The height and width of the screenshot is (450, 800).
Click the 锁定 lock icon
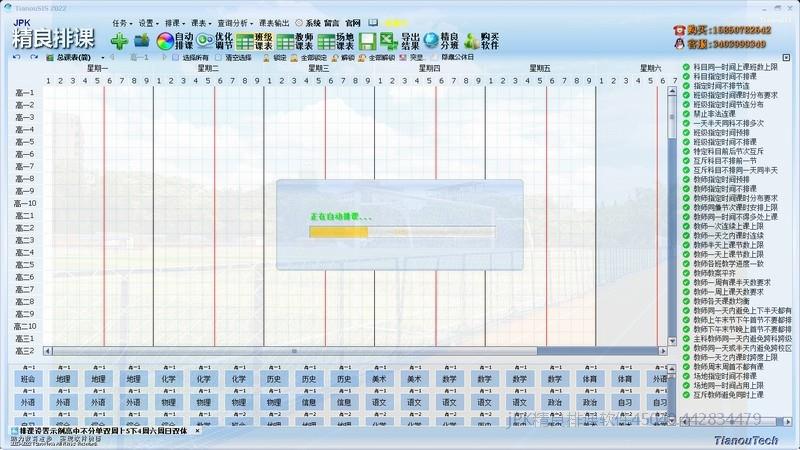[266, 58]
